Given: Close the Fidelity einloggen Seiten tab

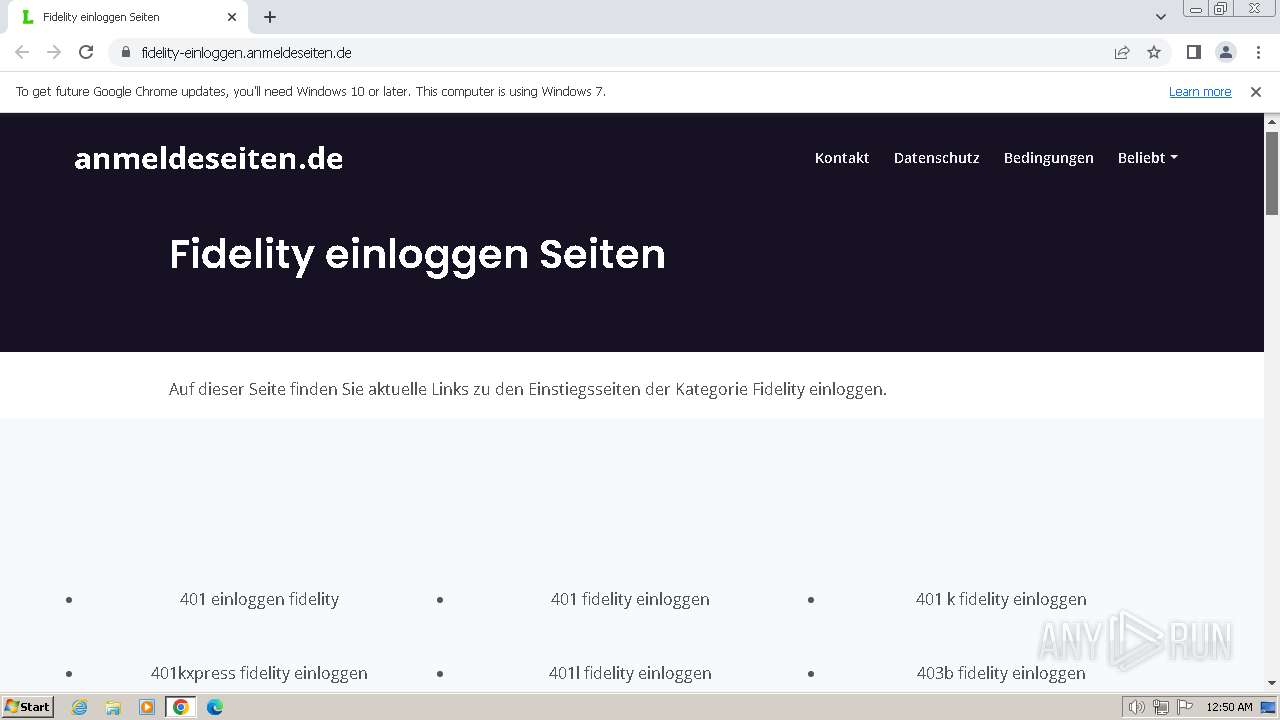Looking at the screenshot, I should [x=232, y=17].
